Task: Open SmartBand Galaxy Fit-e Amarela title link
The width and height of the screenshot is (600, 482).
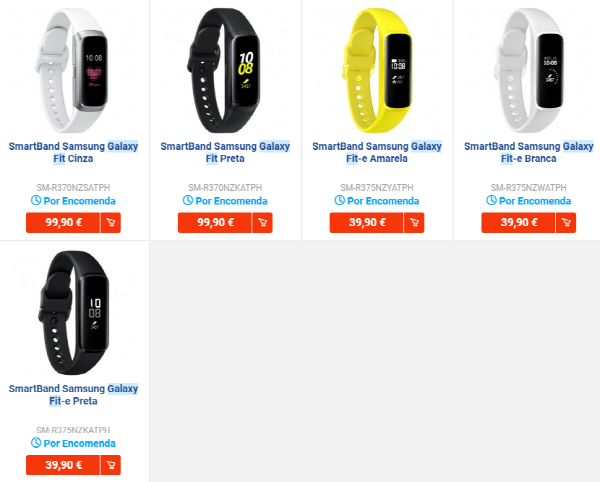Action: [377, 152]
